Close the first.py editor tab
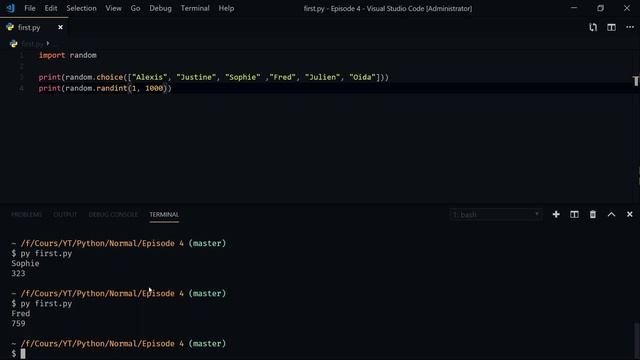This screenshot has width=640, height=360. (x=60, y=27)
